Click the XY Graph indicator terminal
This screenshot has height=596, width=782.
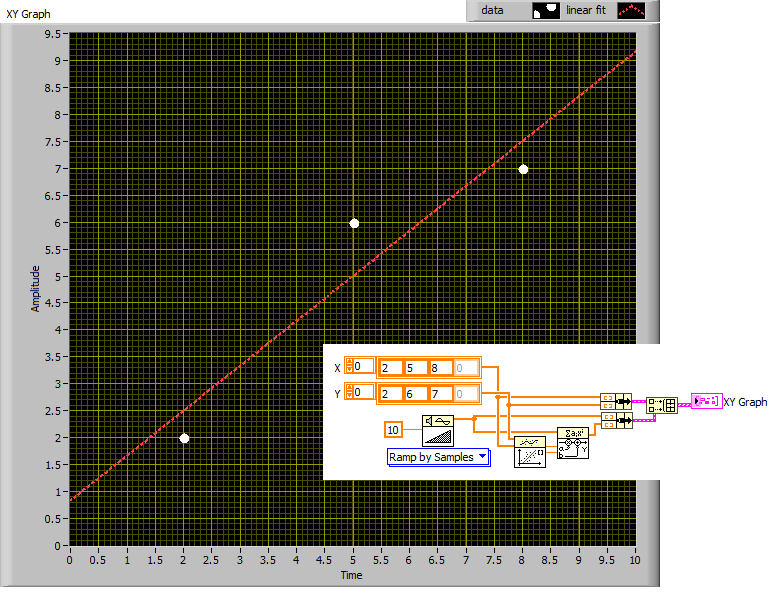(x=706, y=401)
